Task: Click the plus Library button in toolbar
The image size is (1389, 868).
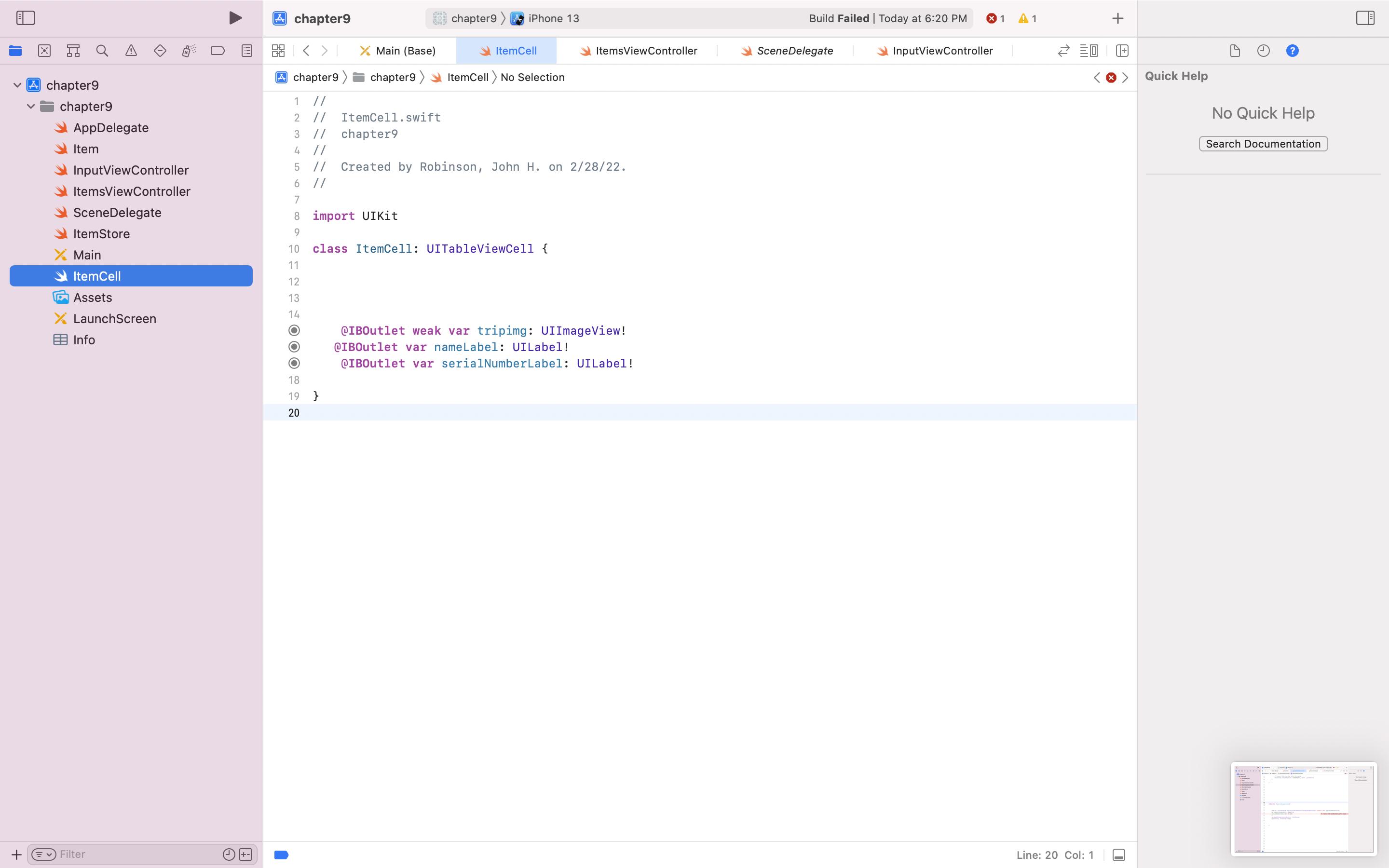Action: 1117,18
